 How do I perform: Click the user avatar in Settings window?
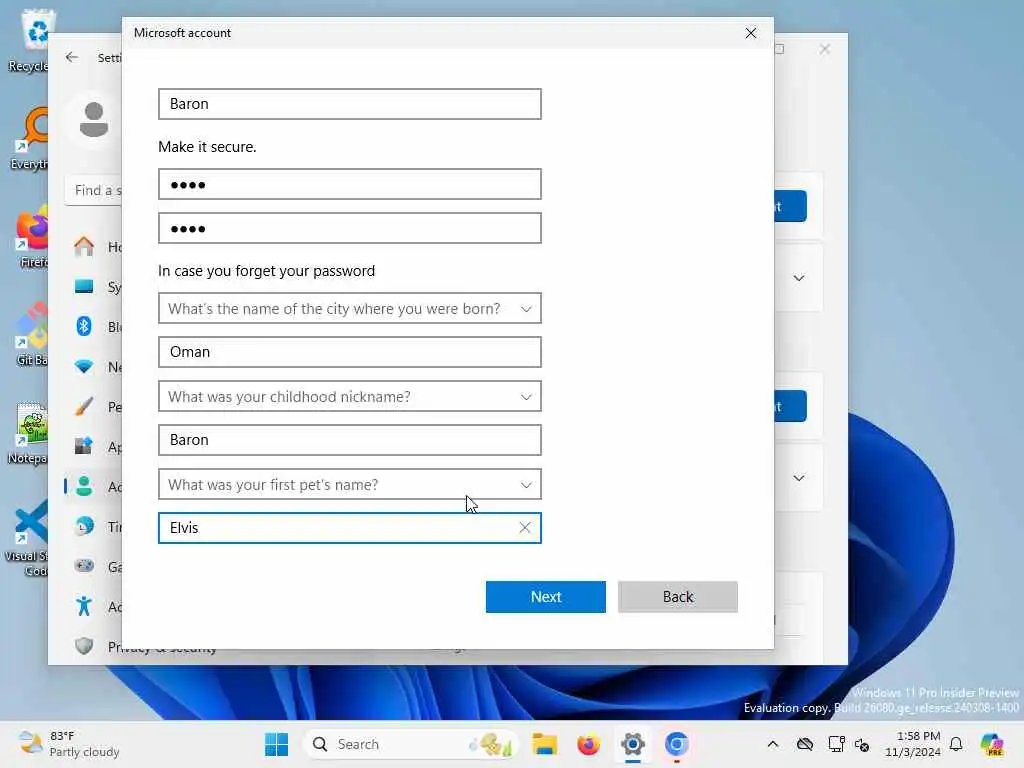93,120
